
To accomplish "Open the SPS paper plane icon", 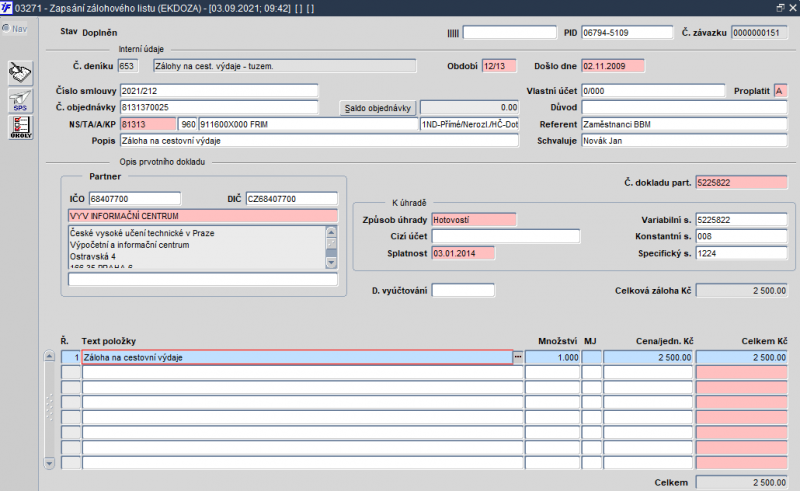I will [x=20, y=100].
